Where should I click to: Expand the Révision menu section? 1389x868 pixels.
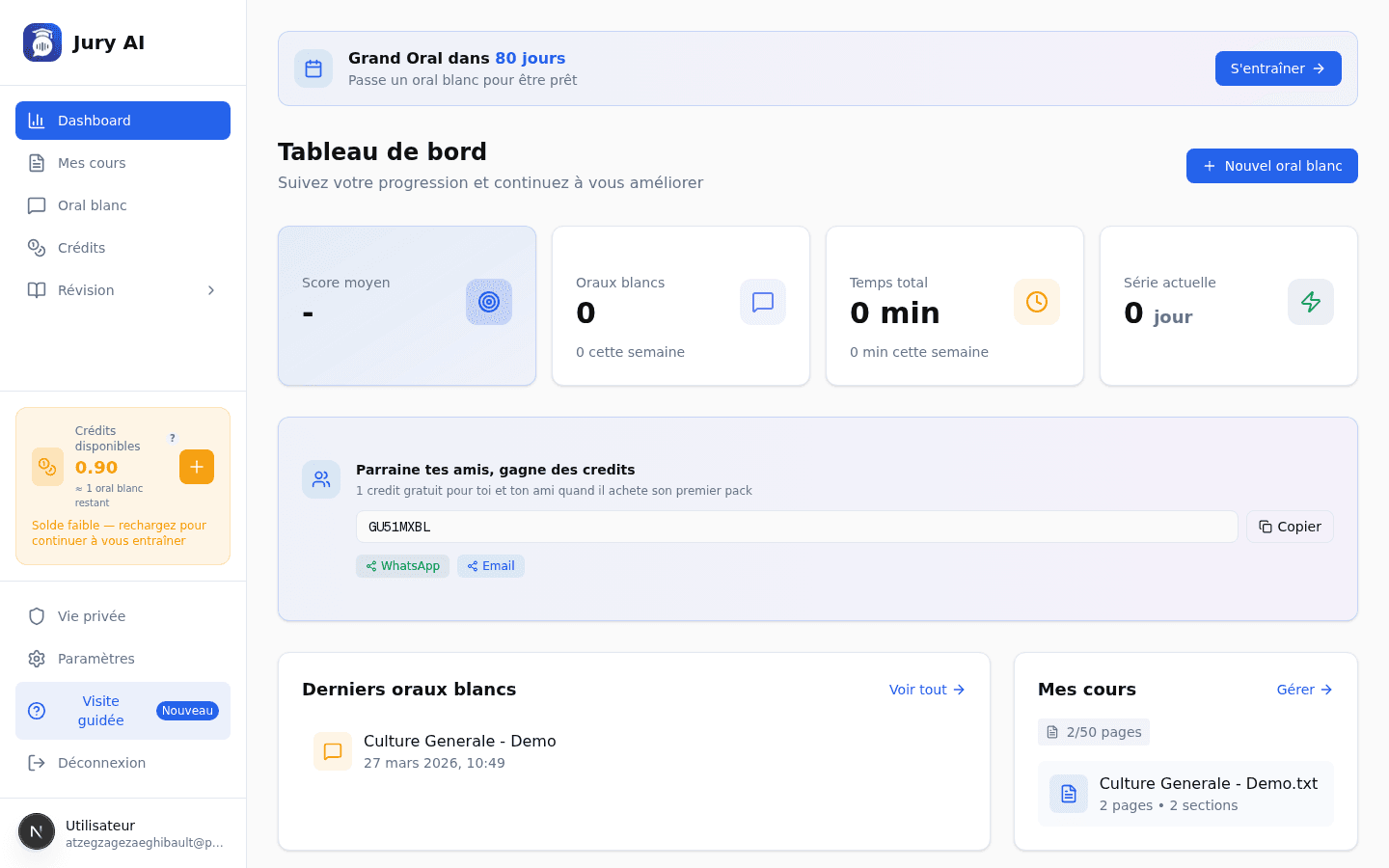pyautogui.click(x=123, y=289)
